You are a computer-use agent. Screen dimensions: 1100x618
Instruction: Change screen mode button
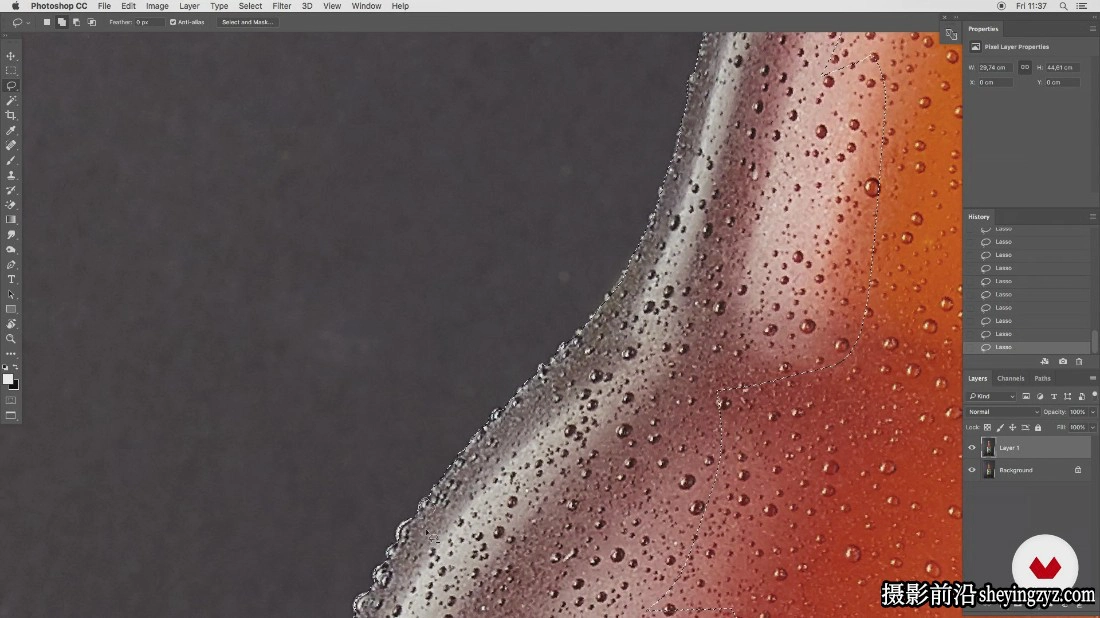pos(11,416)
